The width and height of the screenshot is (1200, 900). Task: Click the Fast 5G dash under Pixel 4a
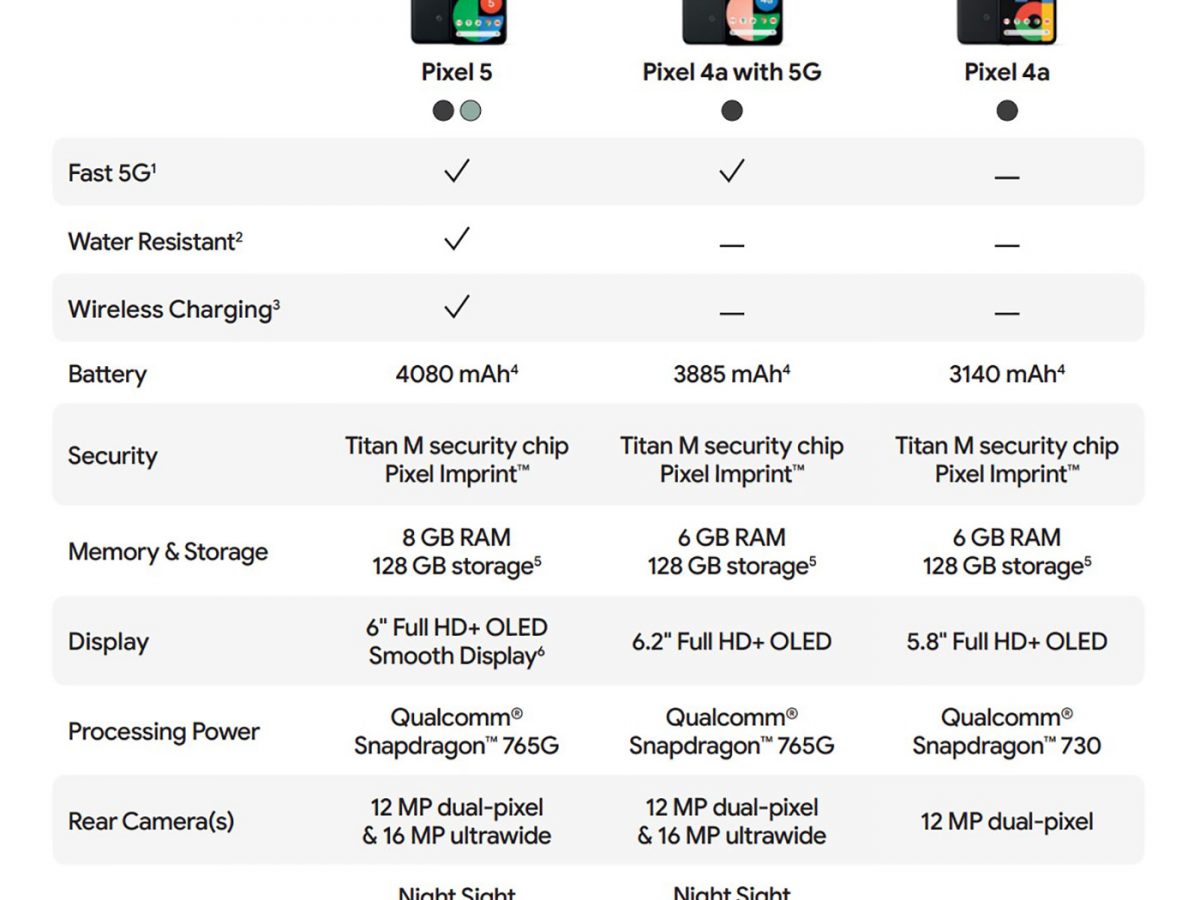(x=1007, y=177)
